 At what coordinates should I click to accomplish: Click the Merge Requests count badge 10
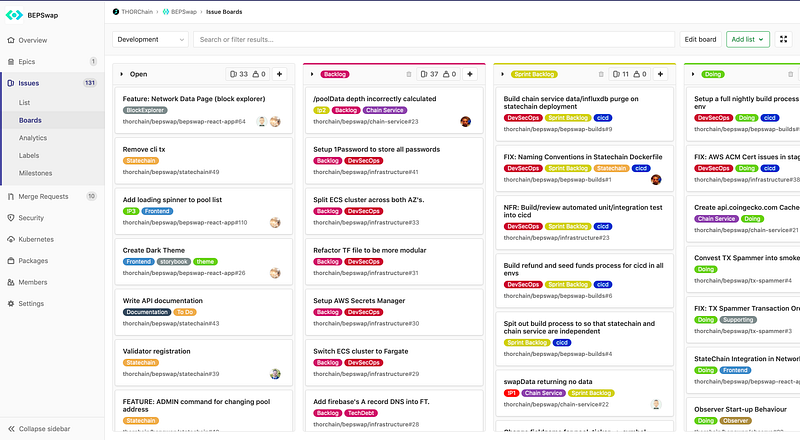click(91, 197)
